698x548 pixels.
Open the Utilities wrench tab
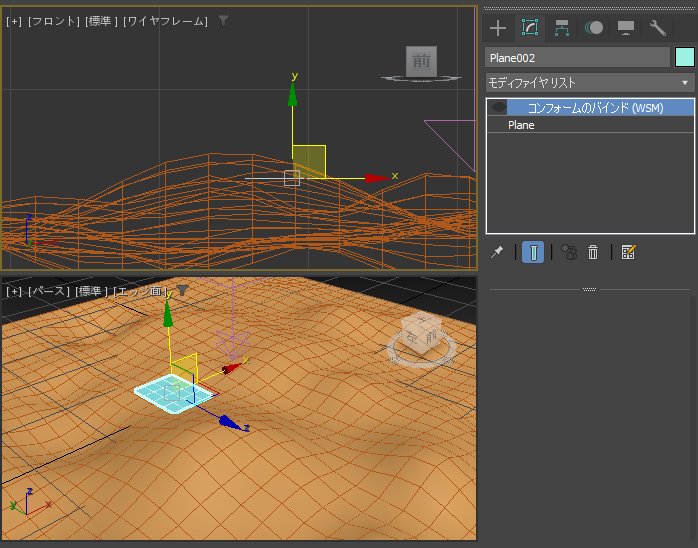point(657,28)
